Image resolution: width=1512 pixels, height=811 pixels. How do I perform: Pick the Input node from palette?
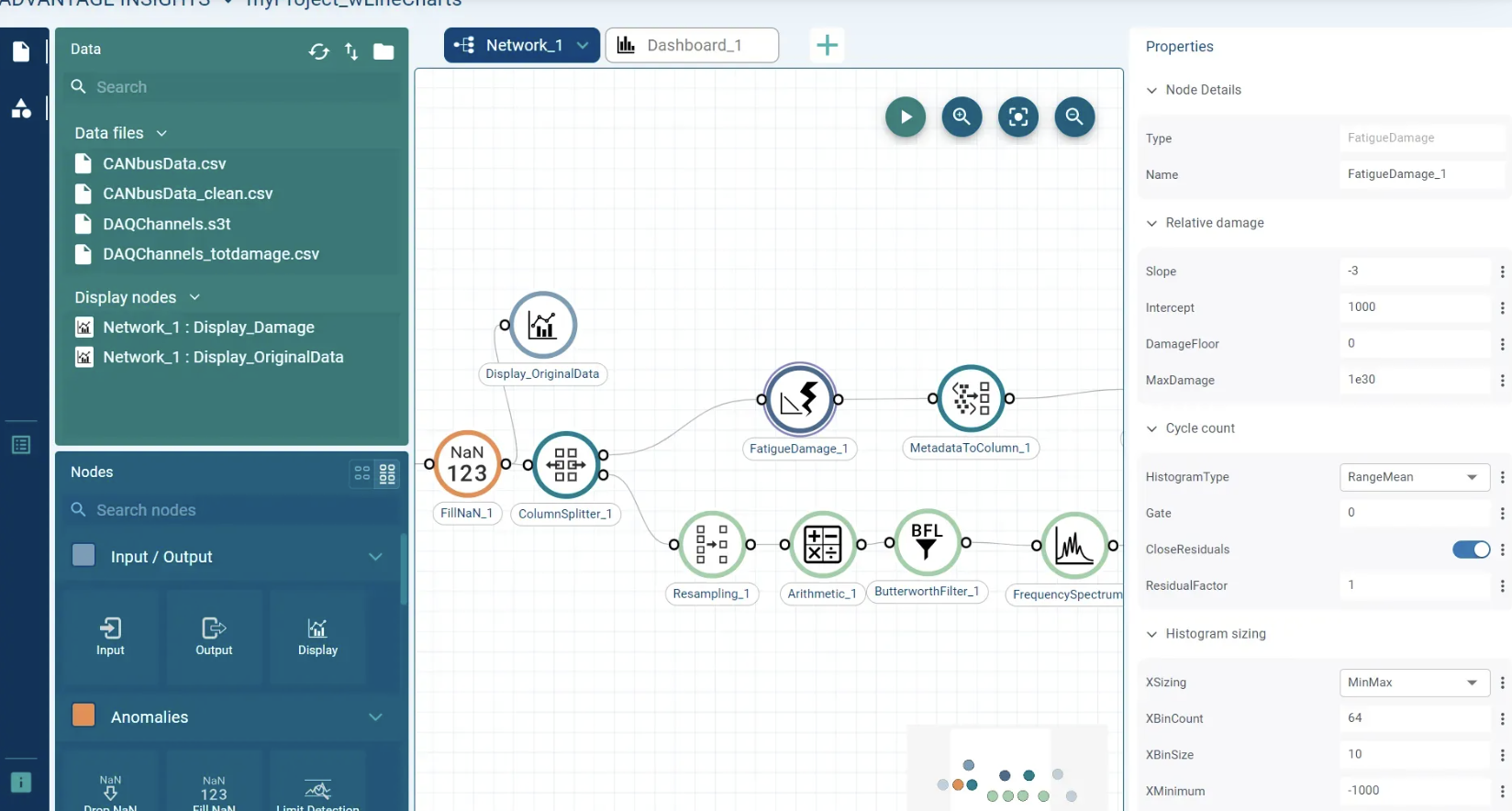(x=110, y=637)
